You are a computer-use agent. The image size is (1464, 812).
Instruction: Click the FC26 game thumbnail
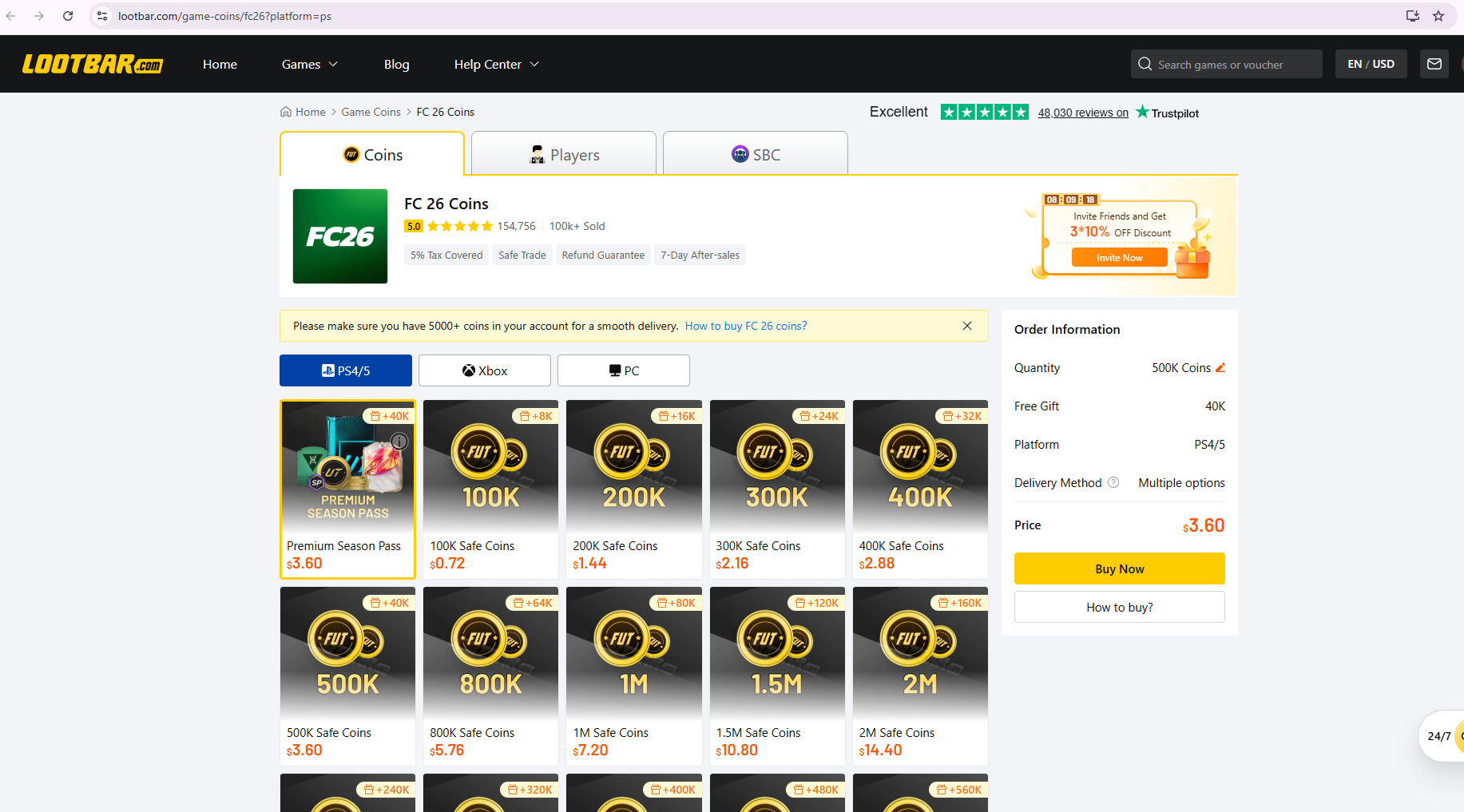coord(340,236)
